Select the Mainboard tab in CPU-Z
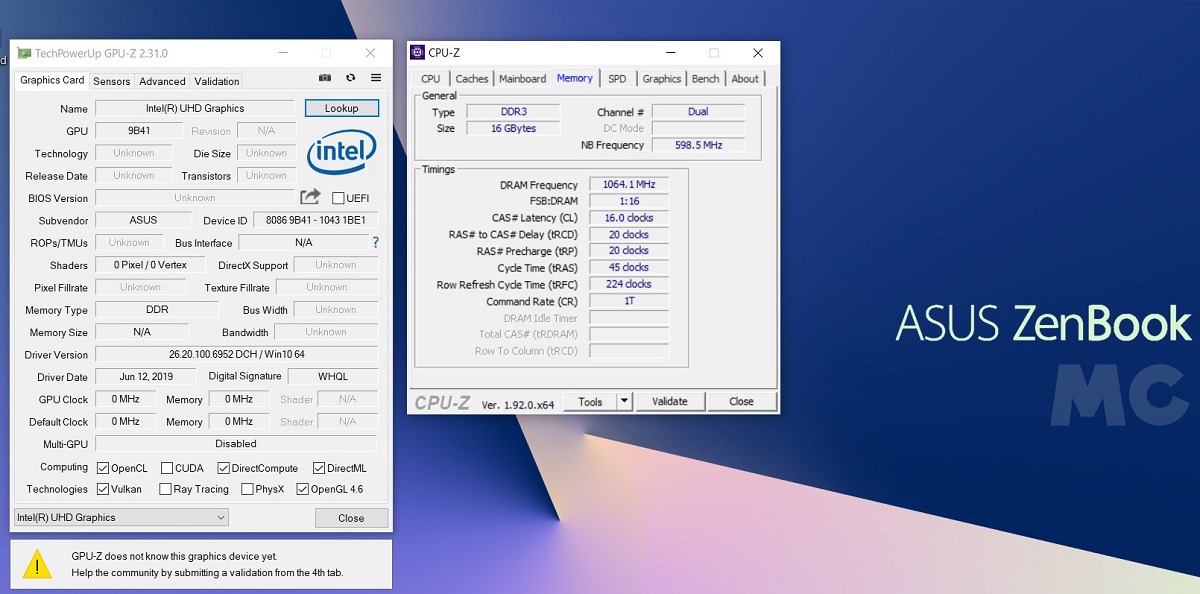 [523, 78]
